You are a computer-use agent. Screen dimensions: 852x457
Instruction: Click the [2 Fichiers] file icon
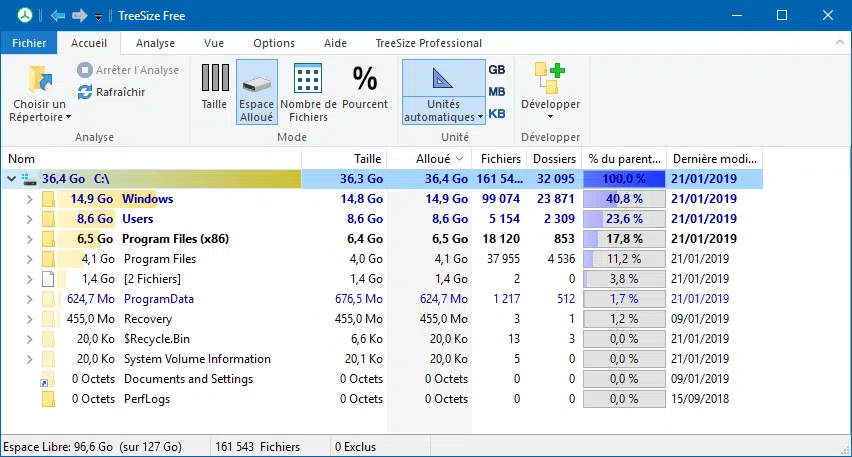(x=48, y=279)
